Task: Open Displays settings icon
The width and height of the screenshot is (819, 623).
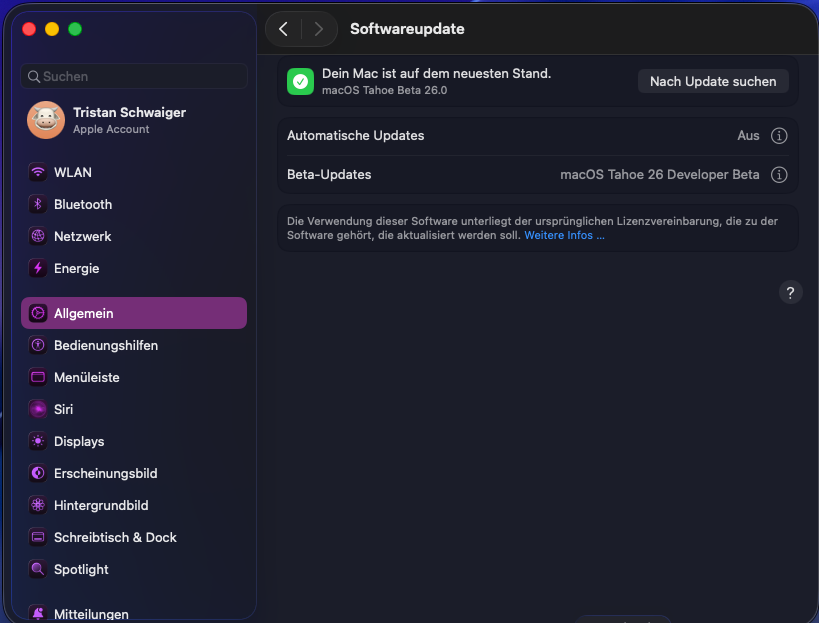Action: click(38, 441)
